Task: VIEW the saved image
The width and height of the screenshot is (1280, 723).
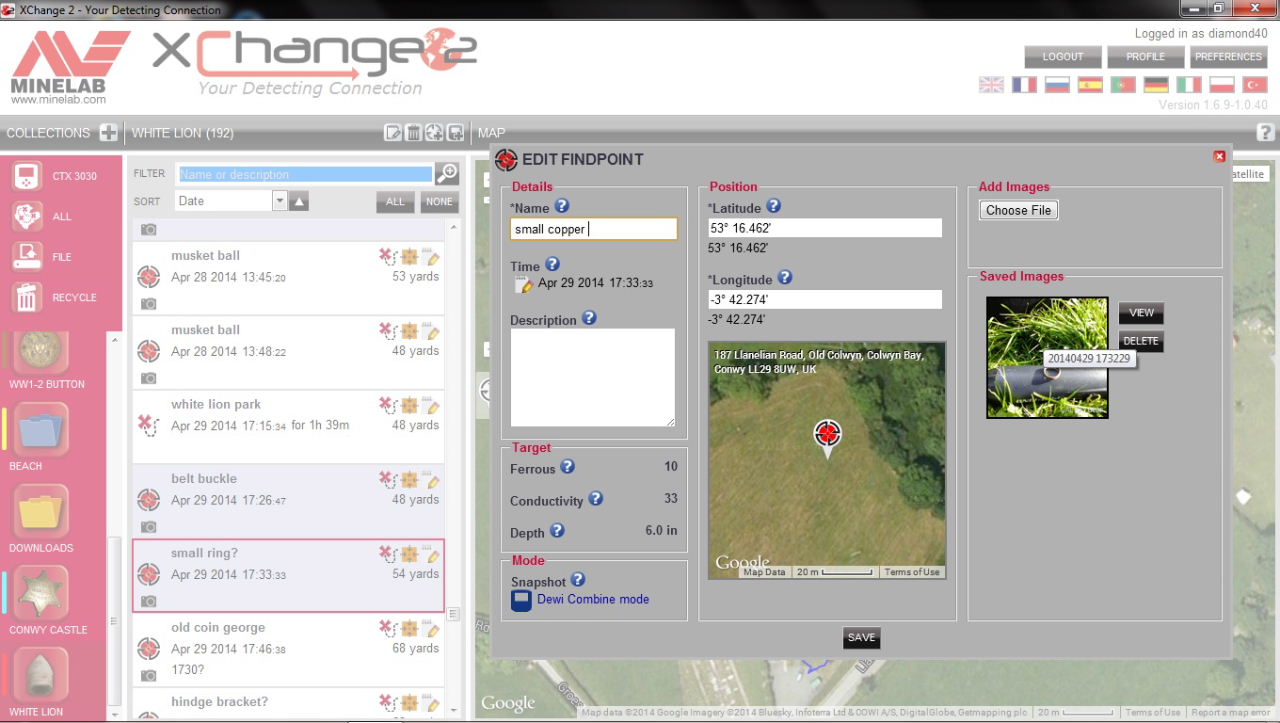Action: pyautogui.click(x=1141, y=313)
